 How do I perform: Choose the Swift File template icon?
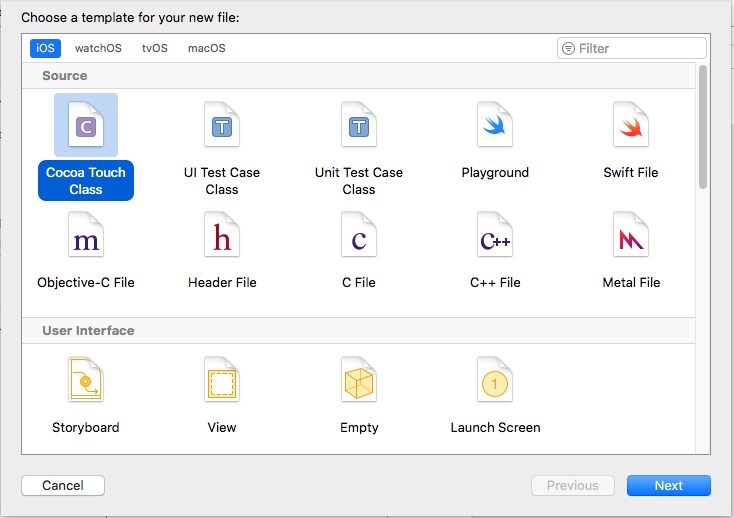coord(631,126)
